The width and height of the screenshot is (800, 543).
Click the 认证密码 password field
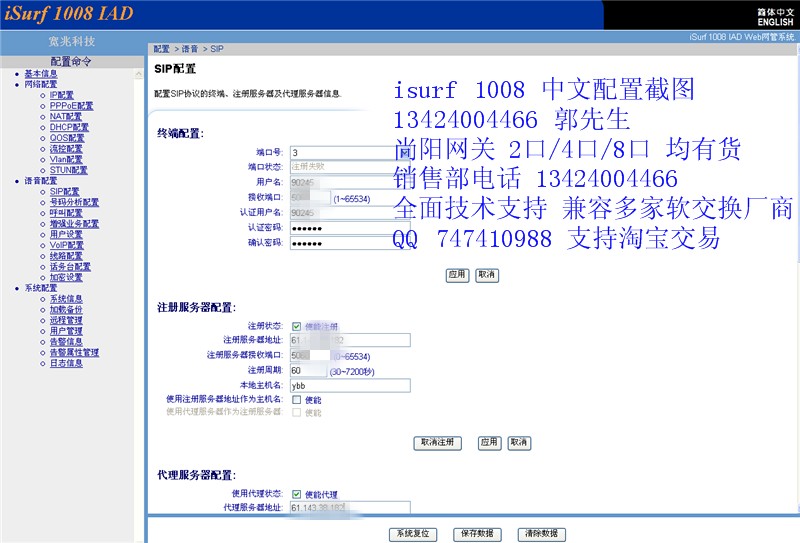click(x=350, y=228)
